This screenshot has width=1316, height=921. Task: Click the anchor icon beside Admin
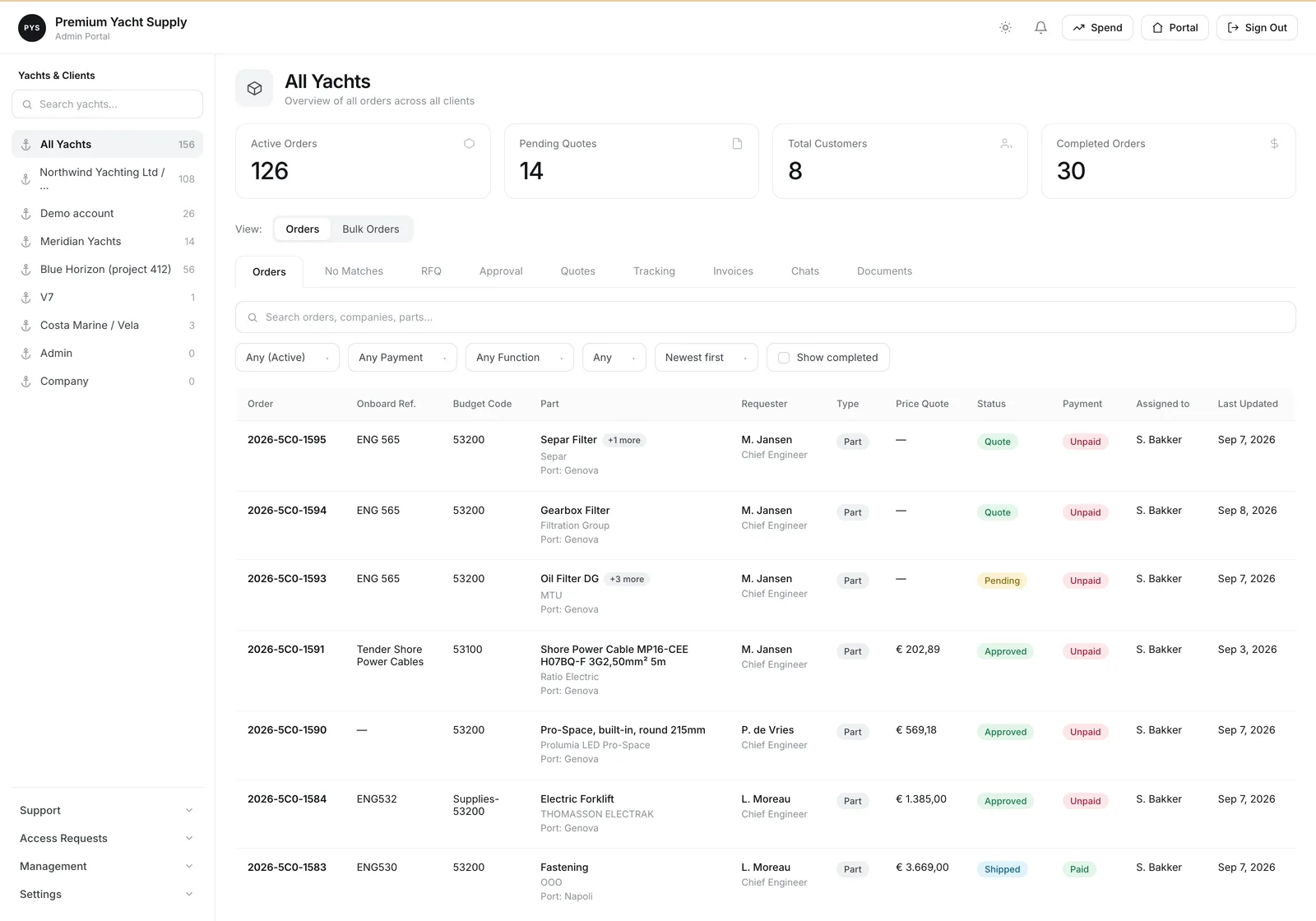pyautogui.click(x=25, y=354)
